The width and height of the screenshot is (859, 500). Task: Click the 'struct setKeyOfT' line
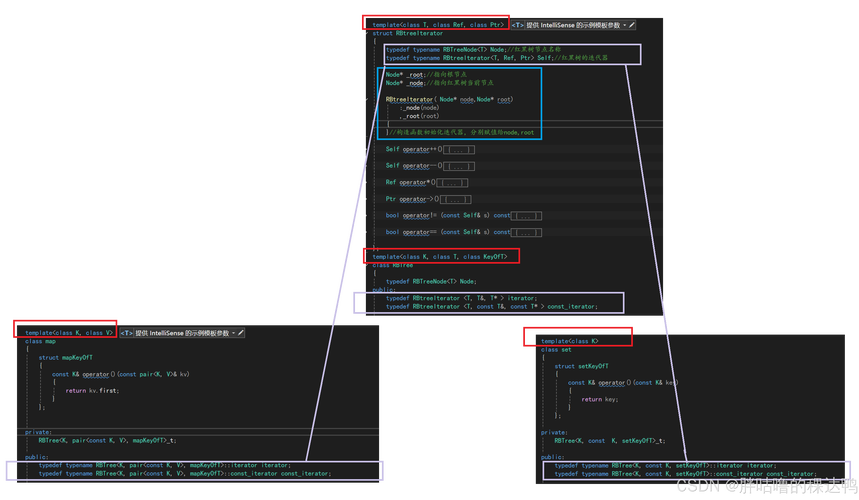click(x=581, y=366)
